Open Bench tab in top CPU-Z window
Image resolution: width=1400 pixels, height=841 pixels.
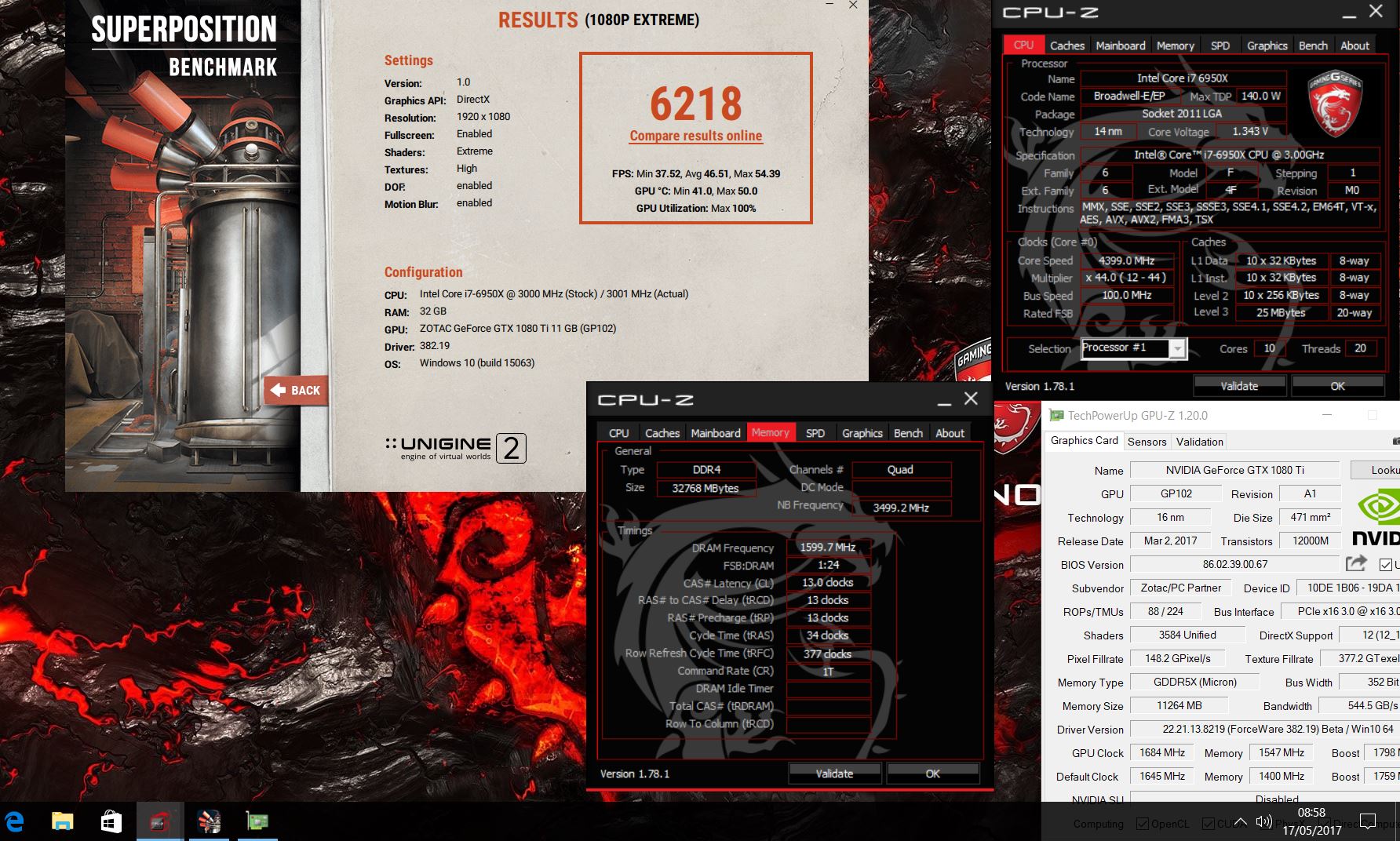(1313, 46)
